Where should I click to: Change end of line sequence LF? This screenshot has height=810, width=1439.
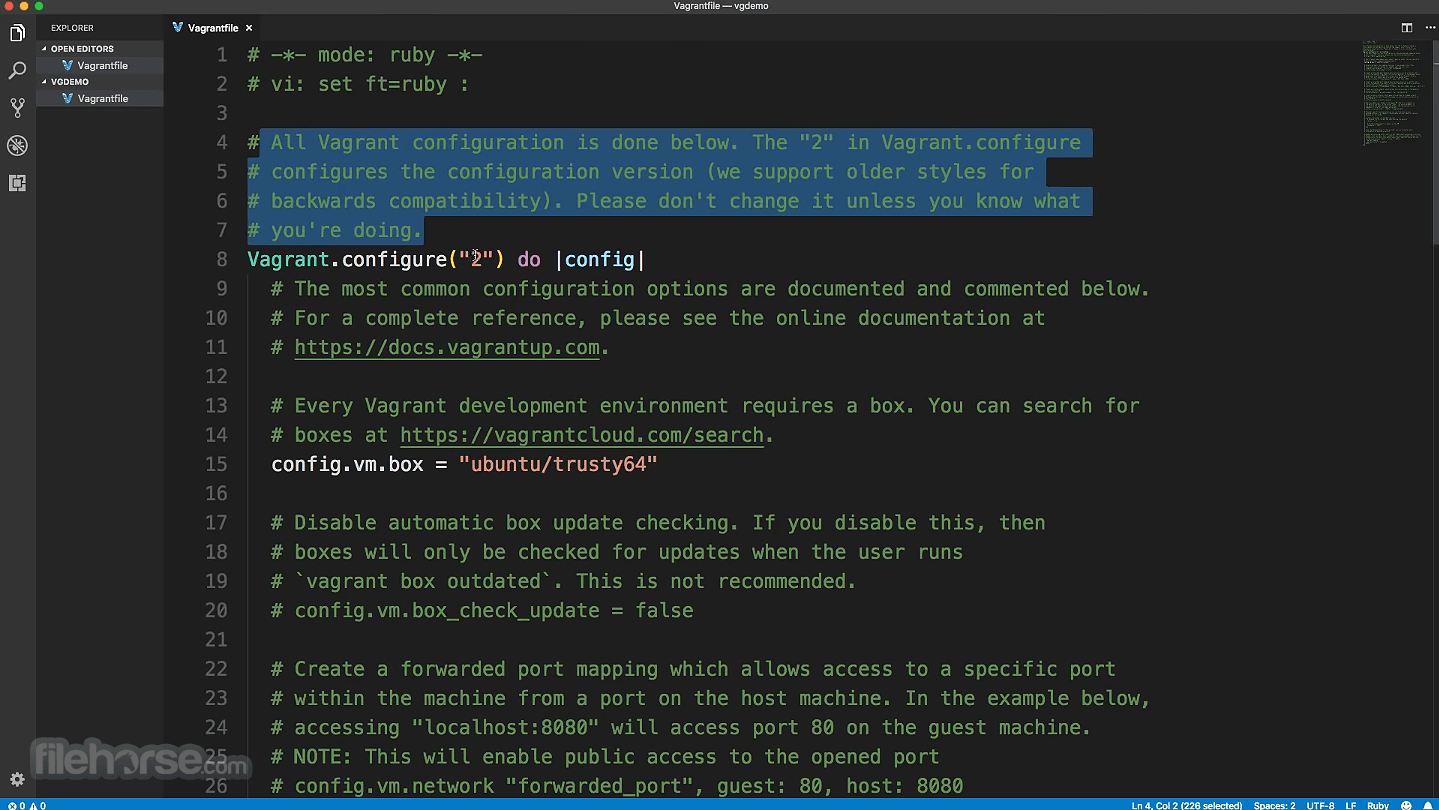[x=1351, y=804]
